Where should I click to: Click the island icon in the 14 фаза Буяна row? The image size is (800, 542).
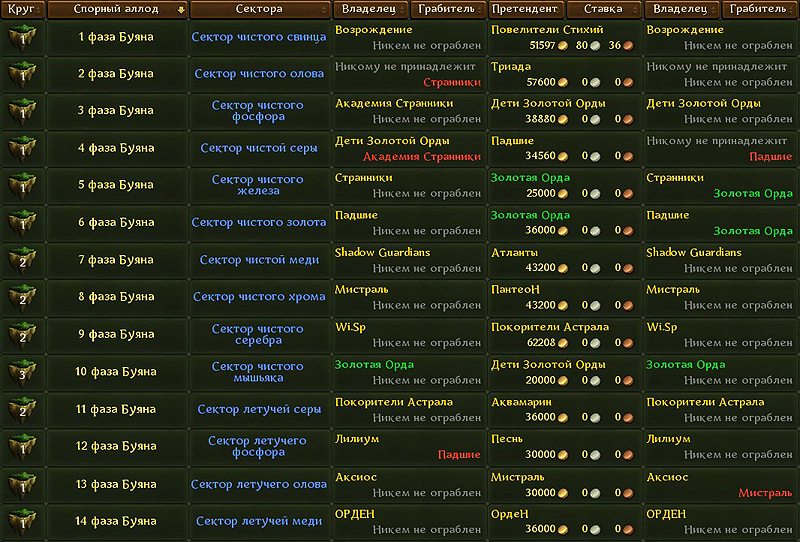21,522
